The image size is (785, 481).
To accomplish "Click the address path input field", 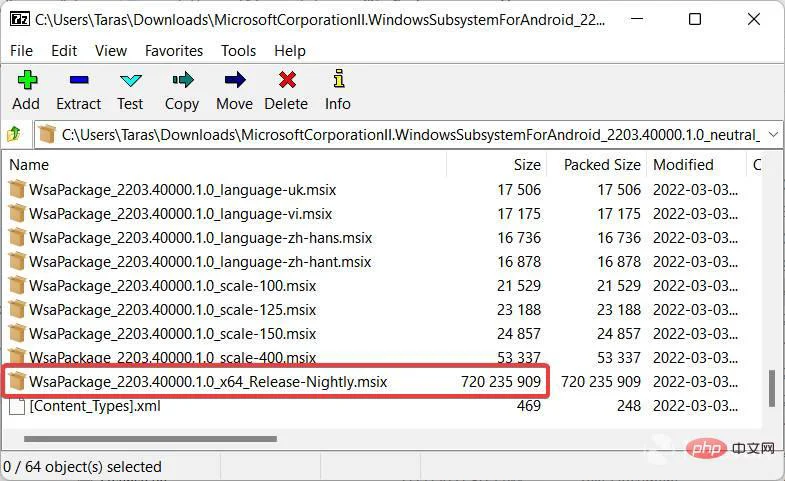I will 411,135.
